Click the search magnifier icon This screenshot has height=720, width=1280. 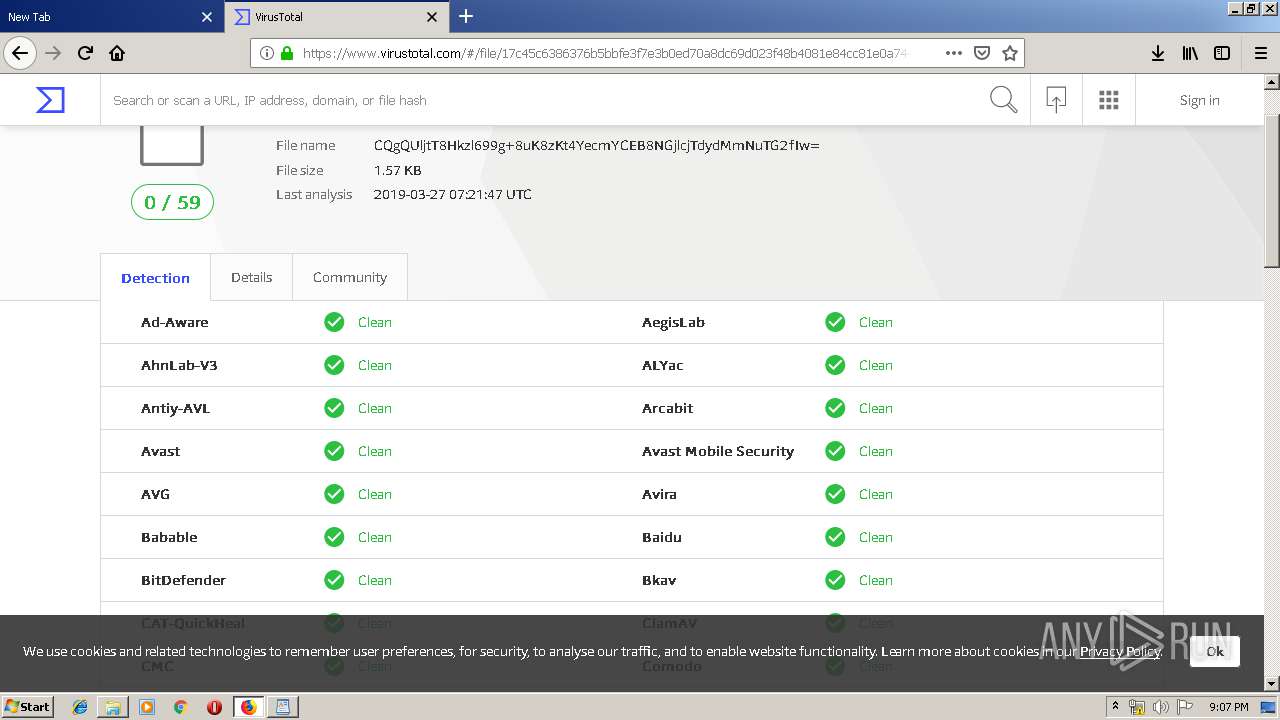click(1003, 100)
